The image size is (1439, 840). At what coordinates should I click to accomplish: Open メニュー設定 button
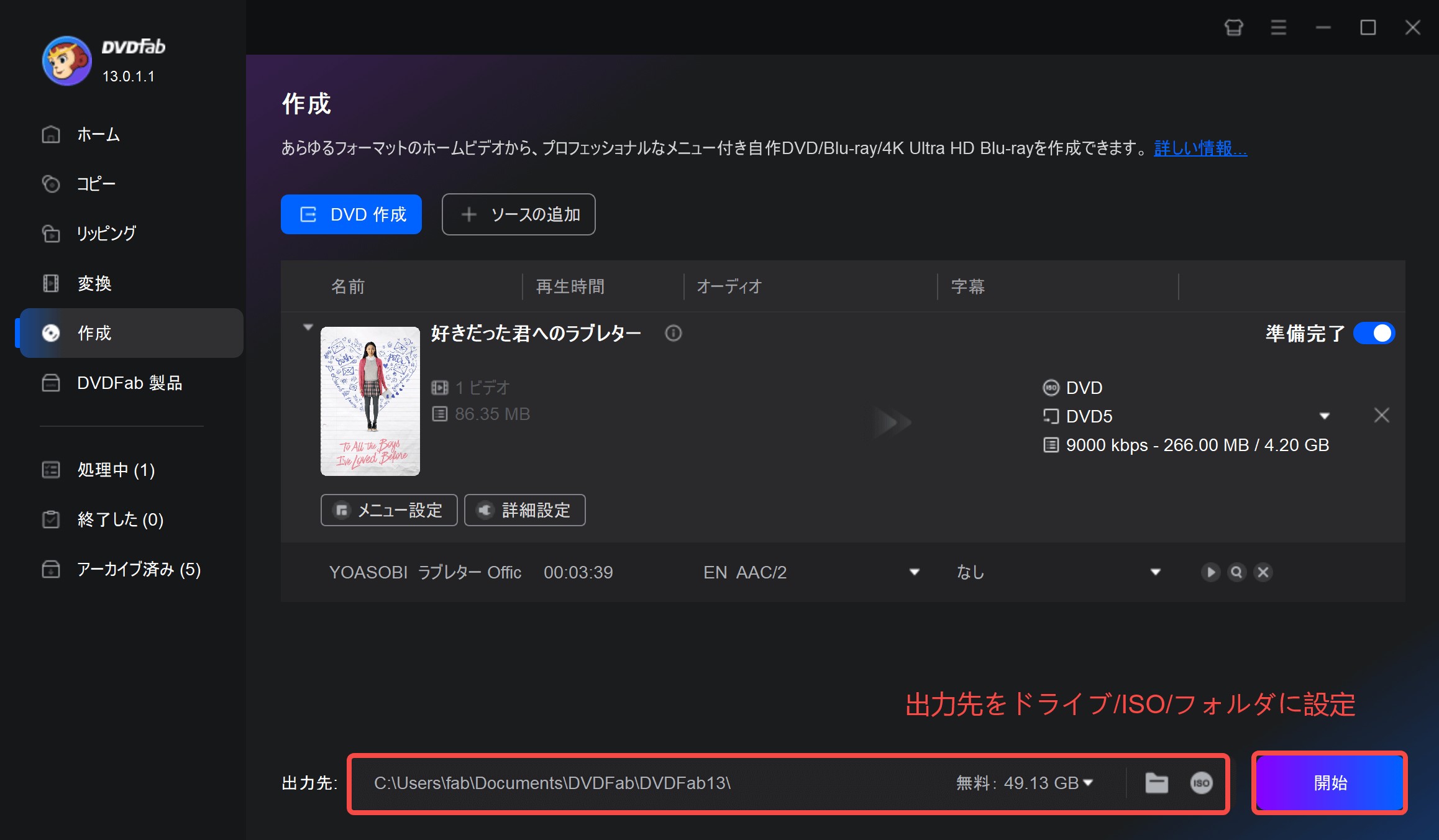coord(389,510)
